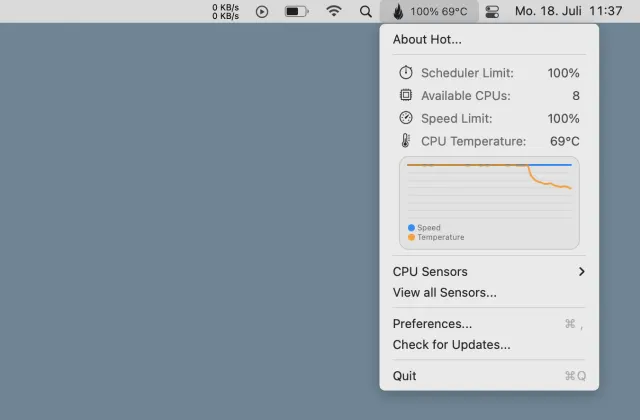The height and width of the screenshot is (420, 640).
Task: Click the CPU Sensors chevron arrow
Action: point(581,271)
